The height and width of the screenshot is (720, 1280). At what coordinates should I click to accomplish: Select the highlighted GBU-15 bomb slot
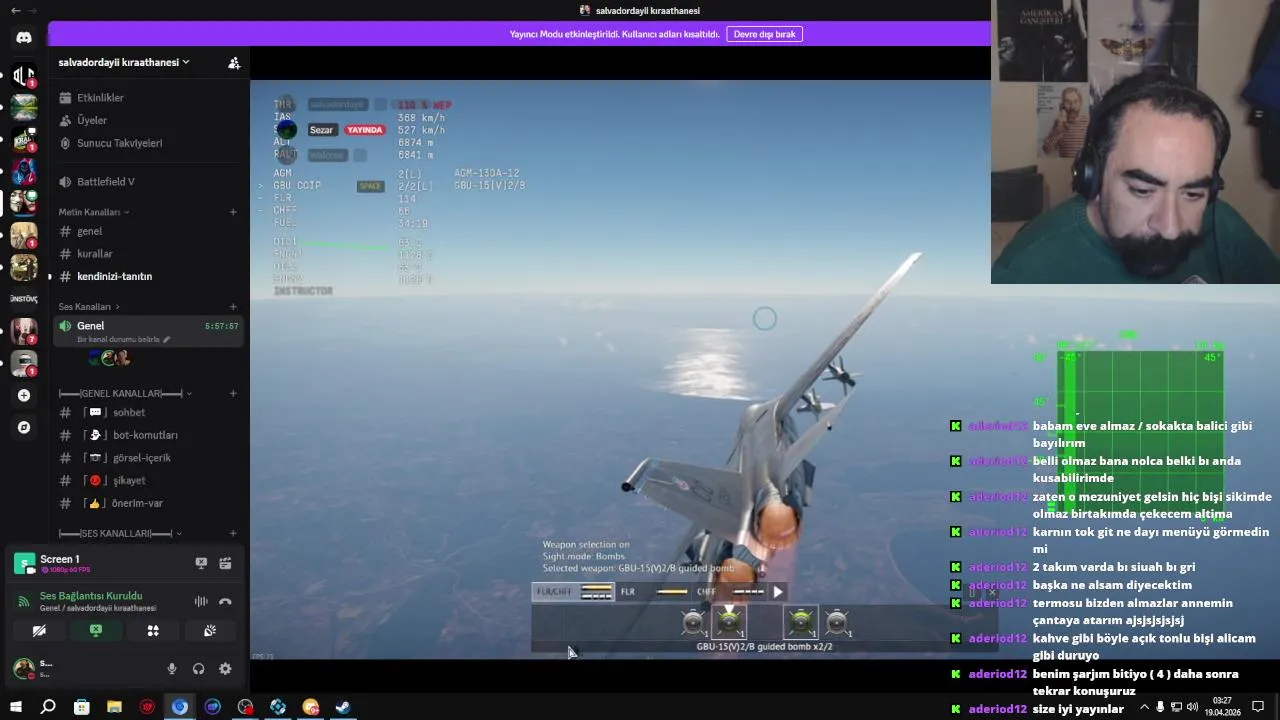click(729, 622)
